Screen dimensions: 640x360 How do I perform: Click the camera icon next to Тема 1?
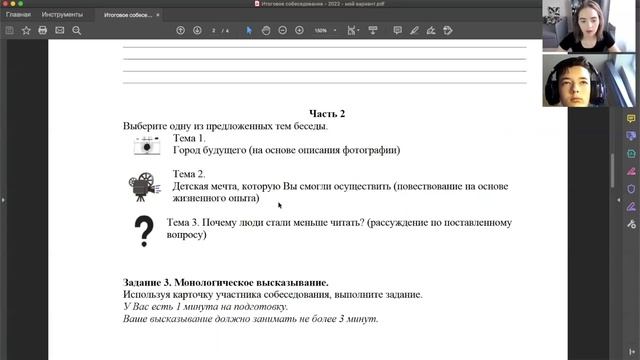pos(147,145)
